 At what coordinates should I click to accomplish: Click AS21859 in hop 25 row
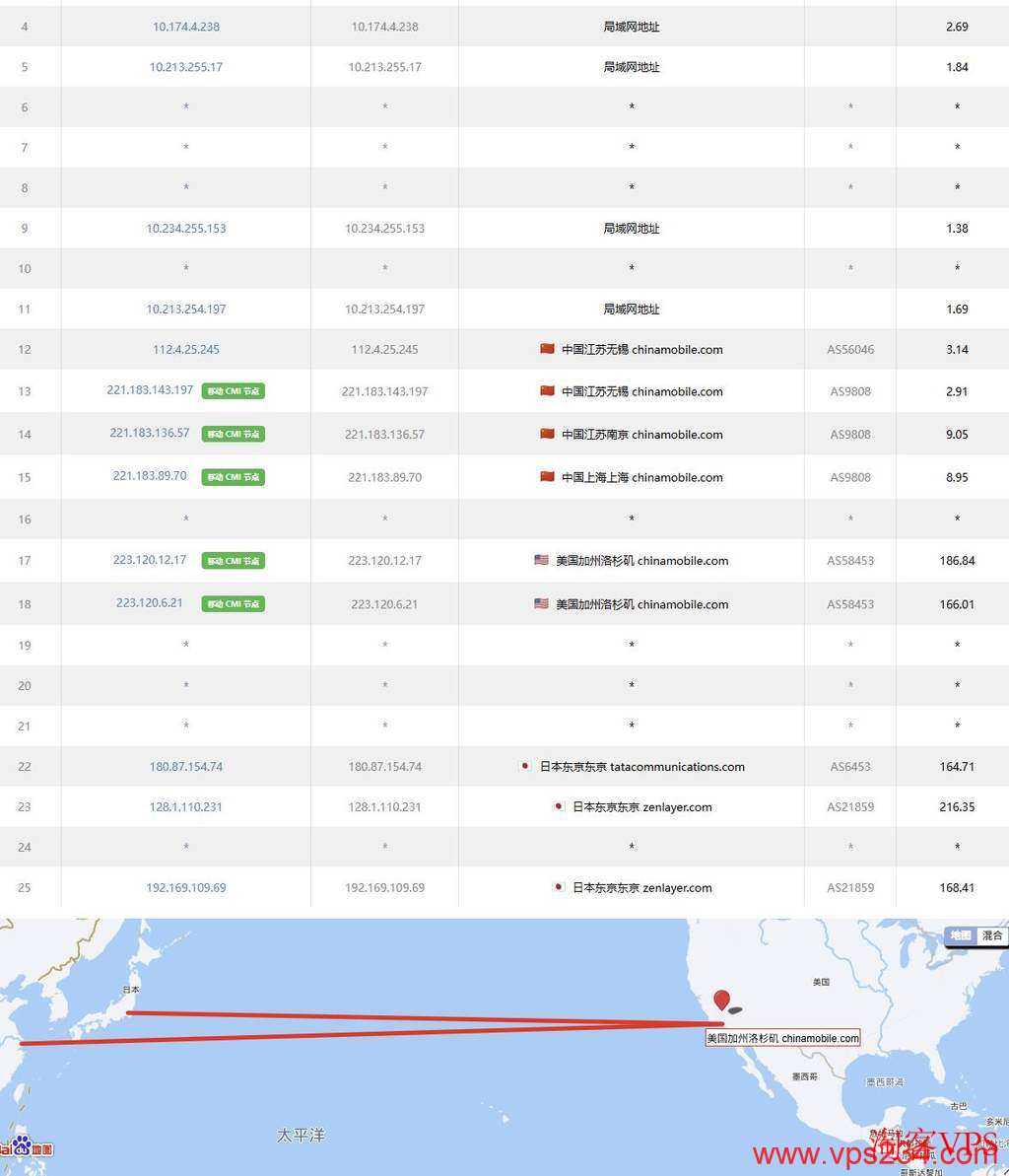point(850,887)
